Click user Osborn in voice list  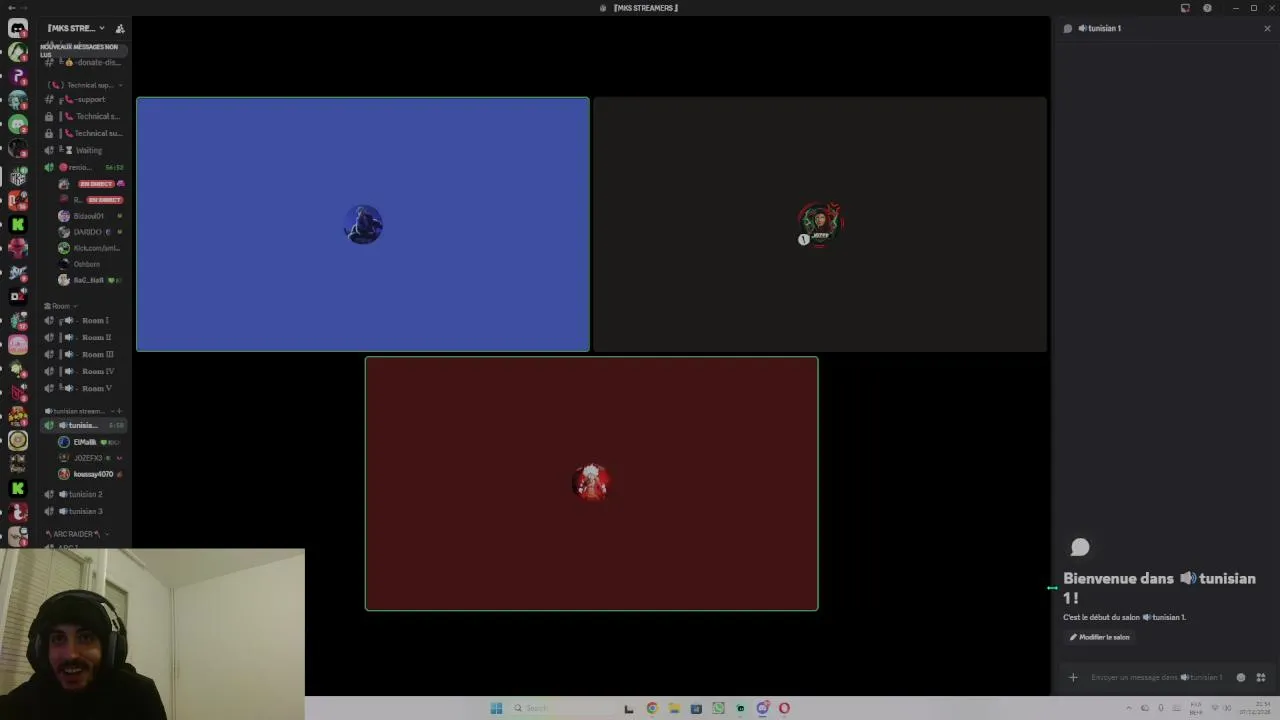tap(90, 264)
